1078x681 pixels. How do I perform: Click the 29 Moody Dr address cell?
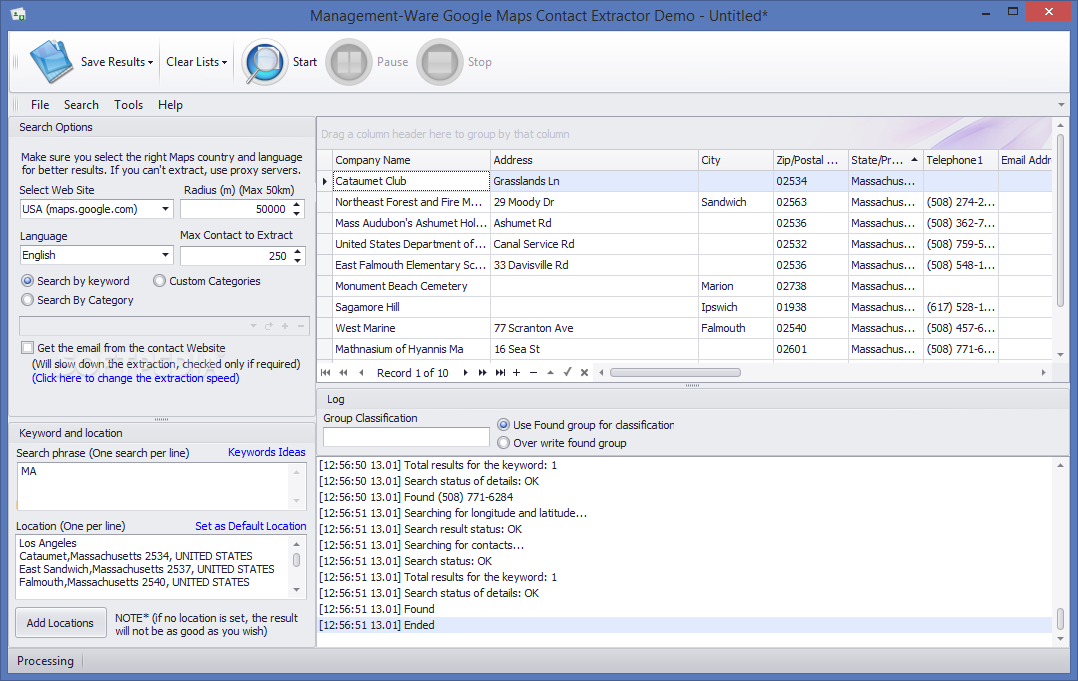(x=594, y=202)
